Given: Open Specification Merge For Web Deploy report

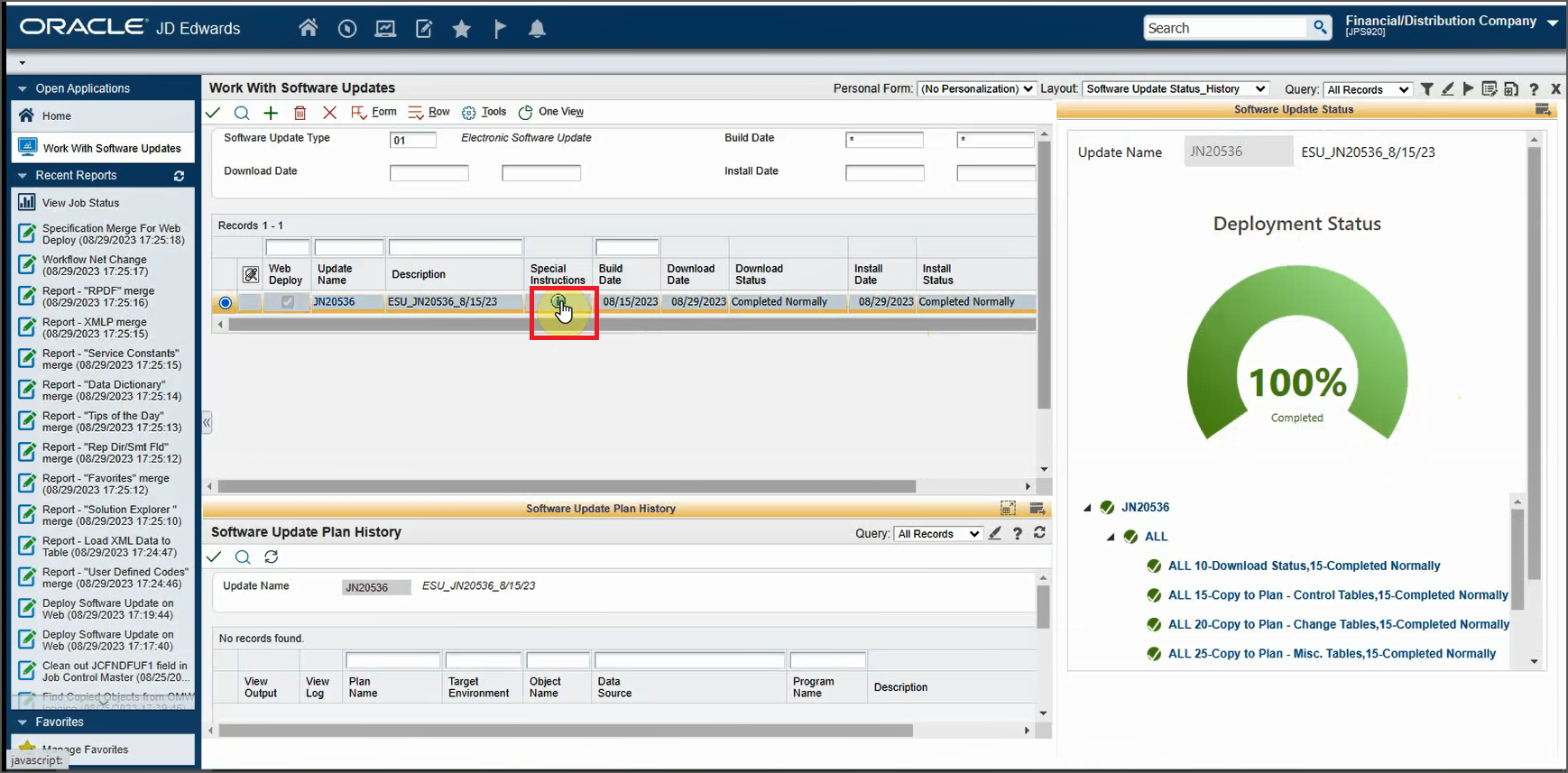Looking at the screenshot, I should pos(114,235).
